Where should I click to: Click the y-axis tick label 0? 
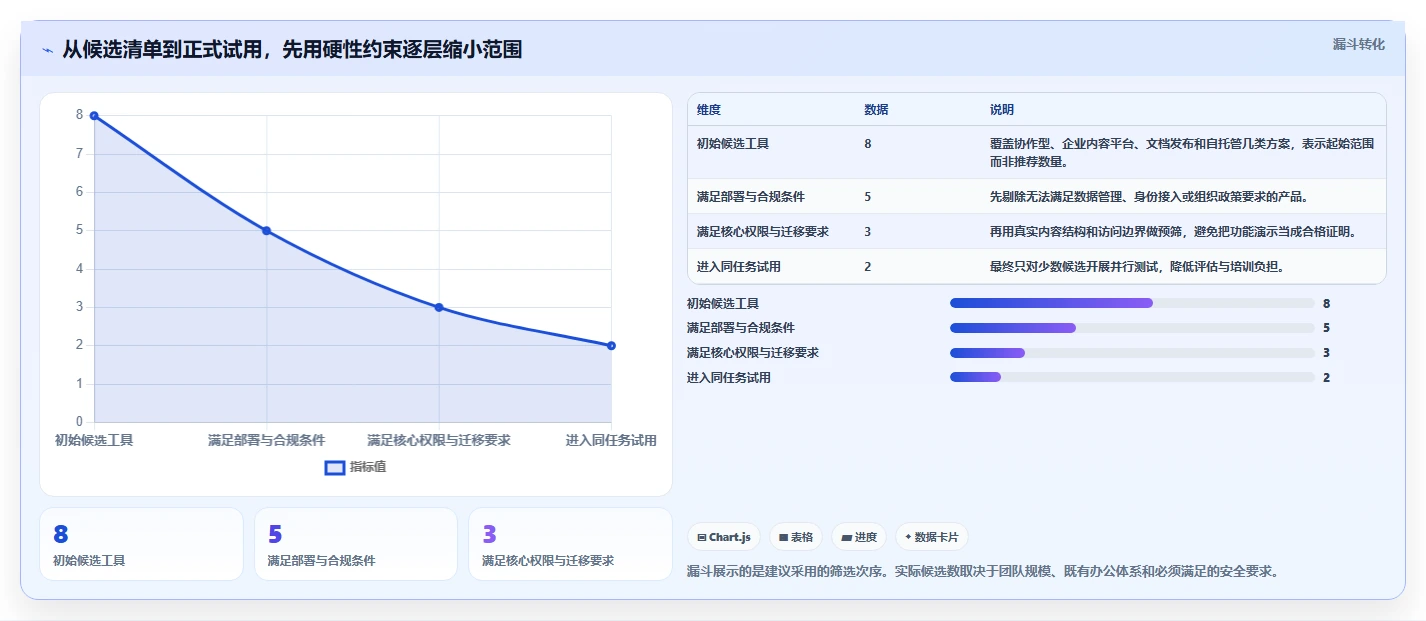(x=79, y=422)
